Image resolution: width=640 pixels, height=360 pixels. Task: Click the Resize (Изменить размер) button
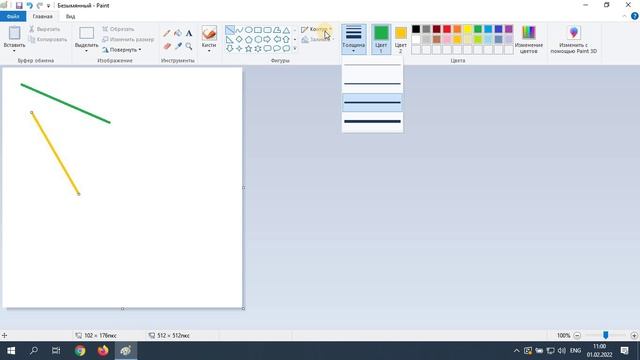pyautogui.click(x=128, y=40)
